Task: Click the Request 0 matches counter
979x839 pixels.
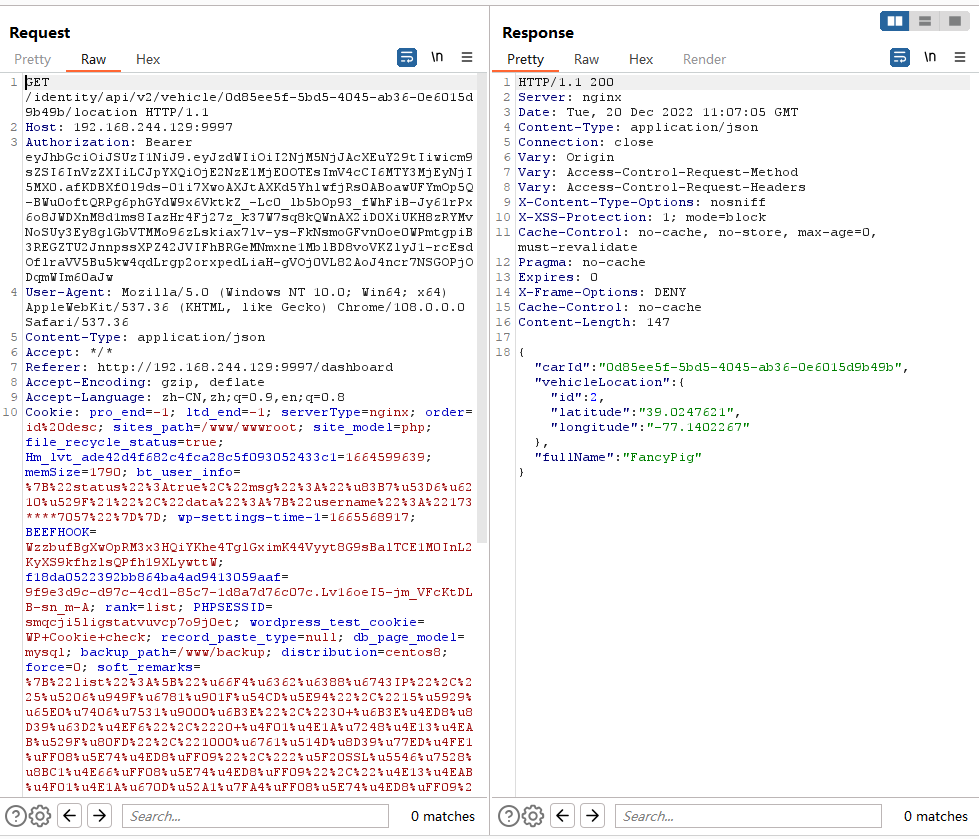Action: coord(443,816)
